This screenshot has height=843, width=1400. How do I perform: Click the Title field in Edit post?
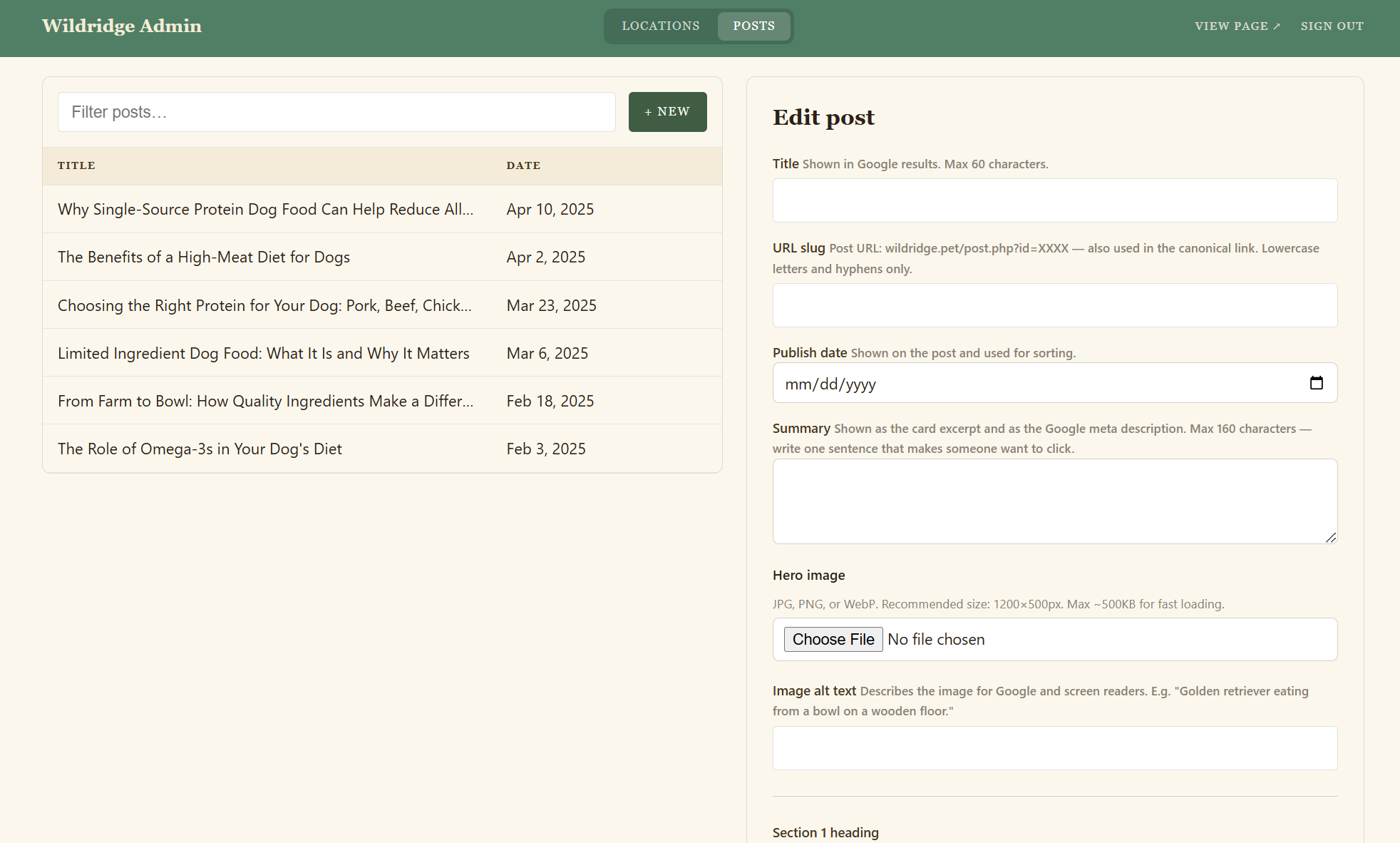[x=1055, y=200]
